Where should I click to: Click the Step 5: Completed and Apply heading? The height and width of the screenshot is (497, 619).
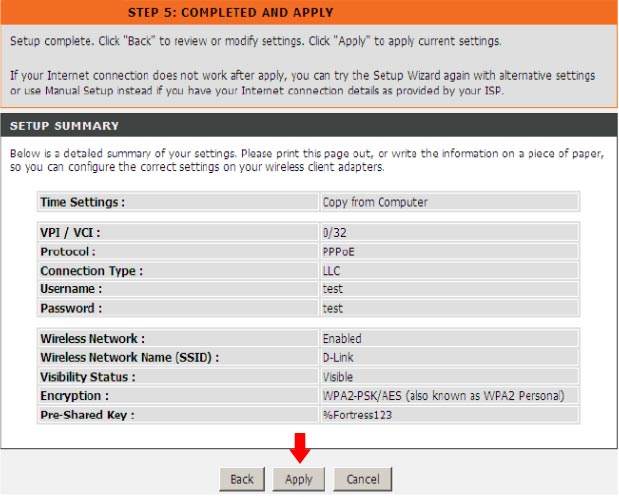[231, 13]
